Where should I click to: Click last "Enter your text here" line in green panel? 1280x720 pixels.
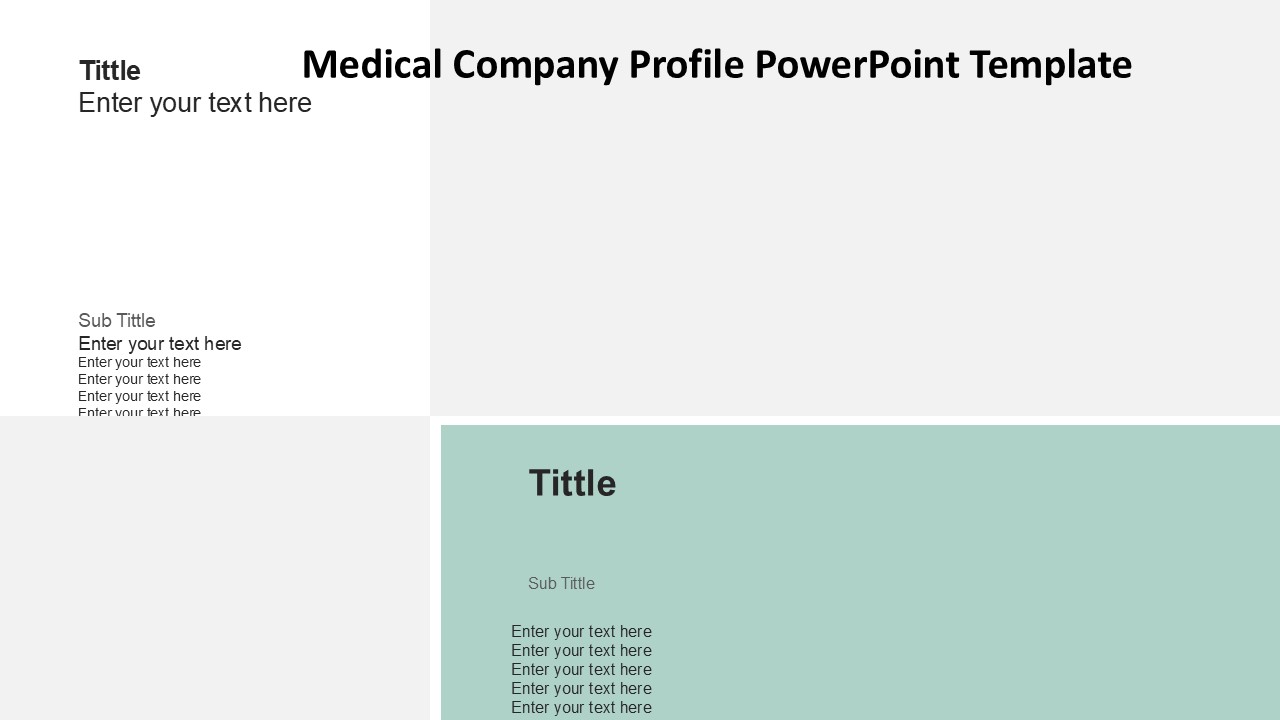[x=581, y=708]
